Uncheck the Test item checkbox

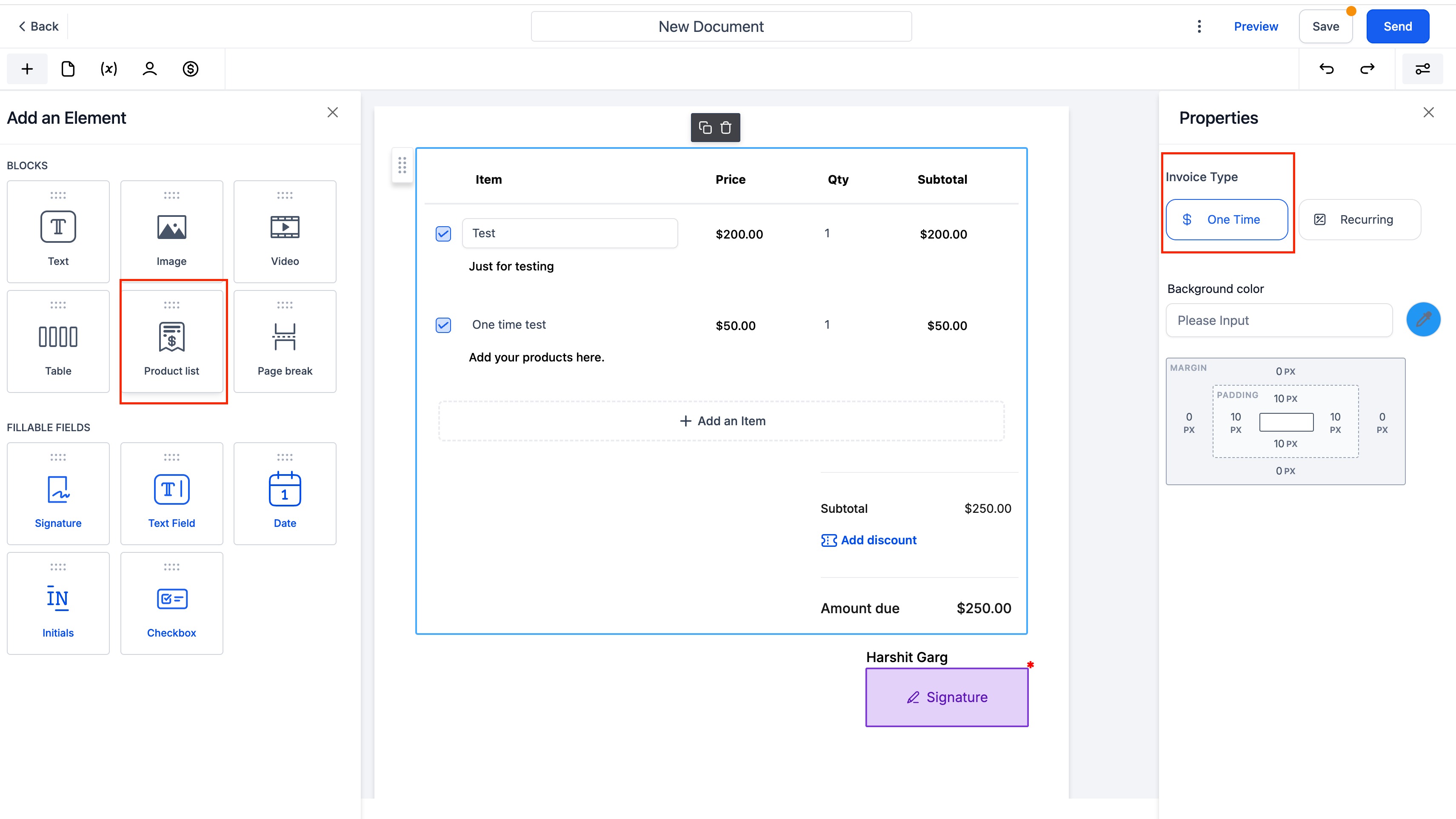[x=443, y=233]
